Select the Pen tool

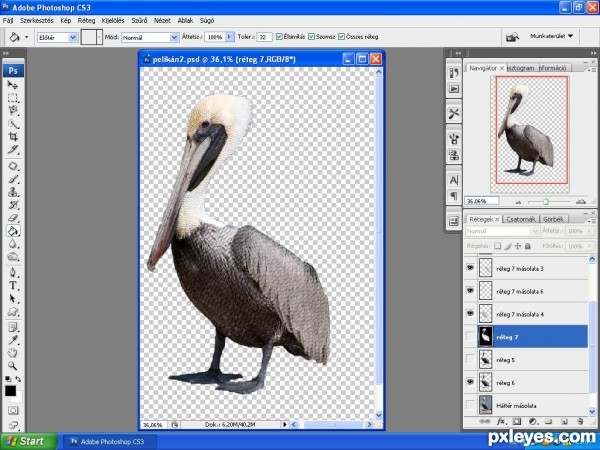13,272
